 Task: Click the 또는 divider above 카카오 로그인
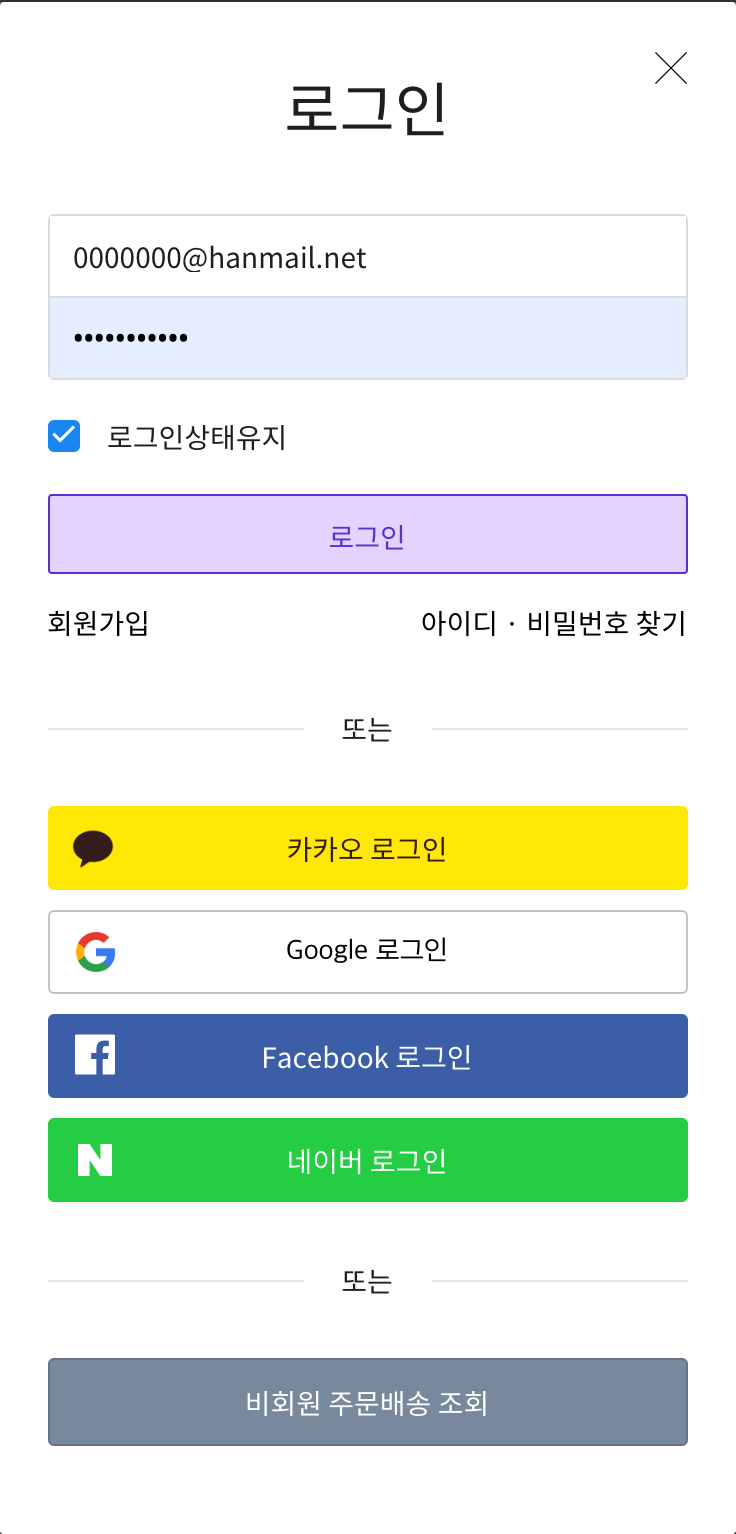click(x=367, y=729)
